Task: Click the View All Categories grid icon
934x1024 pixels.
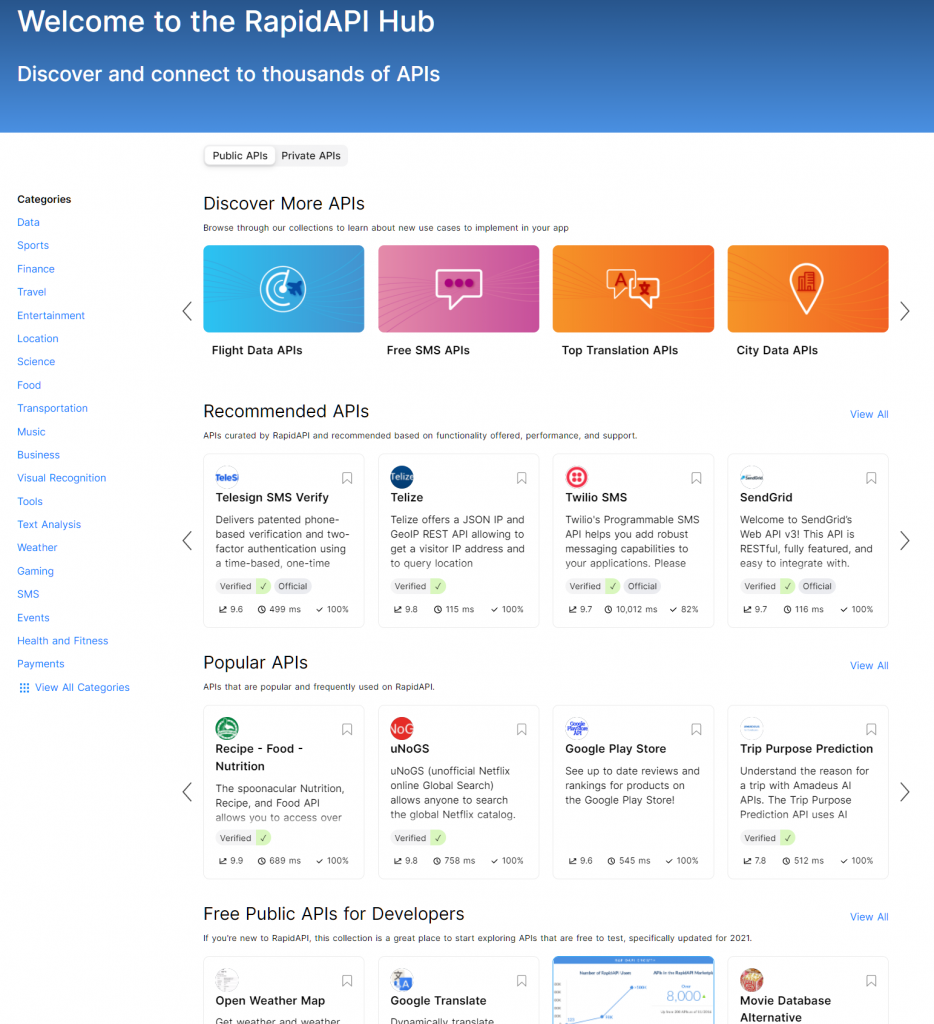Action: 25,688
